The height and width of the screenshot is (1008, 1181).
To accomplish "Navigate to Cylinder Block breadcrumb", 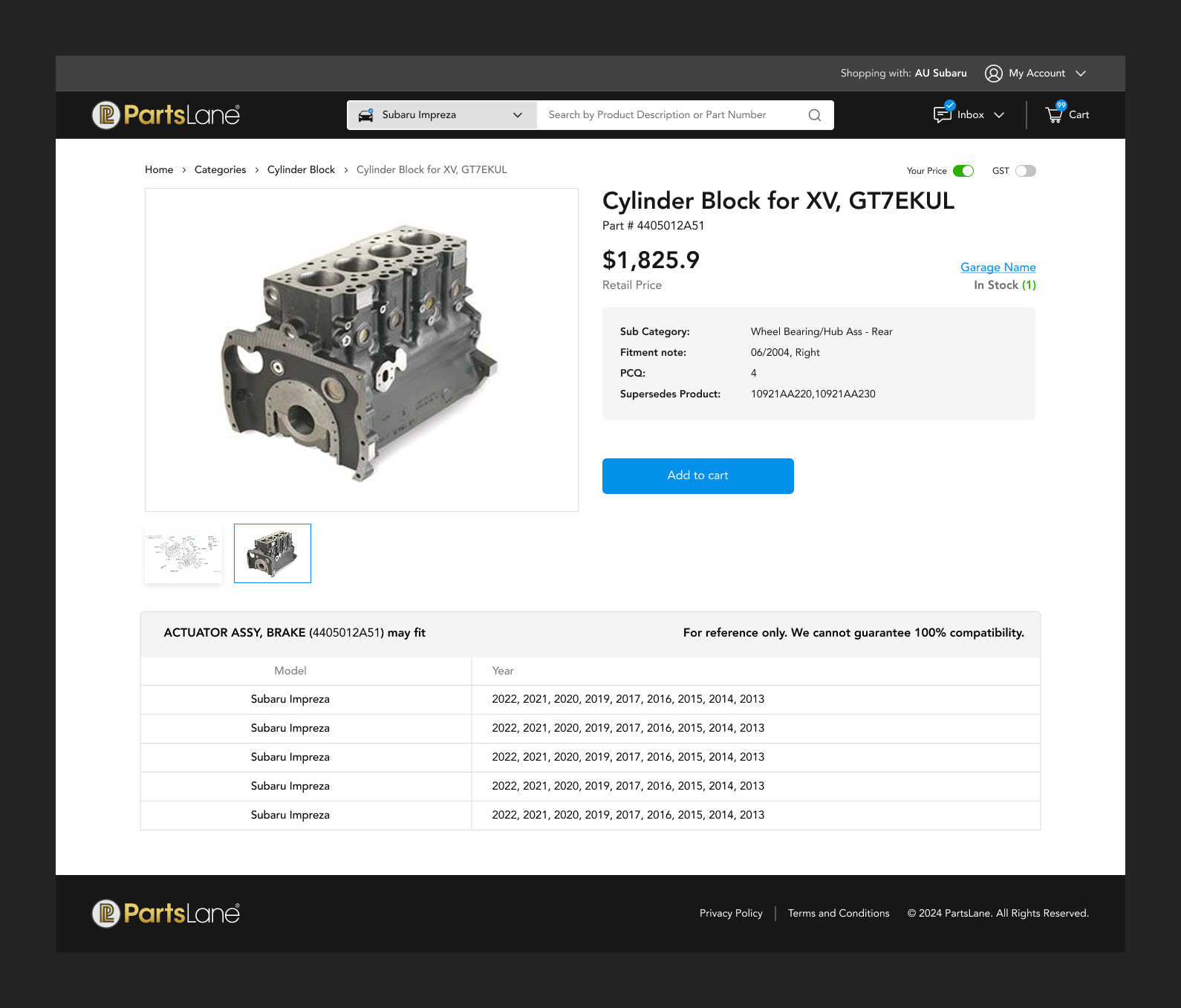I will point(301,170).
